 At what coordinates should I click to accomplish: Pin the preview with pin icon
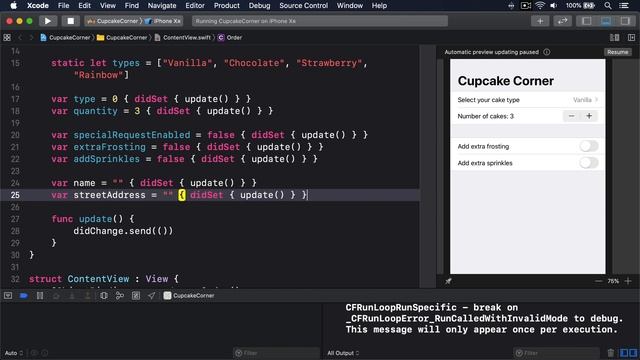tap(448, 281)
